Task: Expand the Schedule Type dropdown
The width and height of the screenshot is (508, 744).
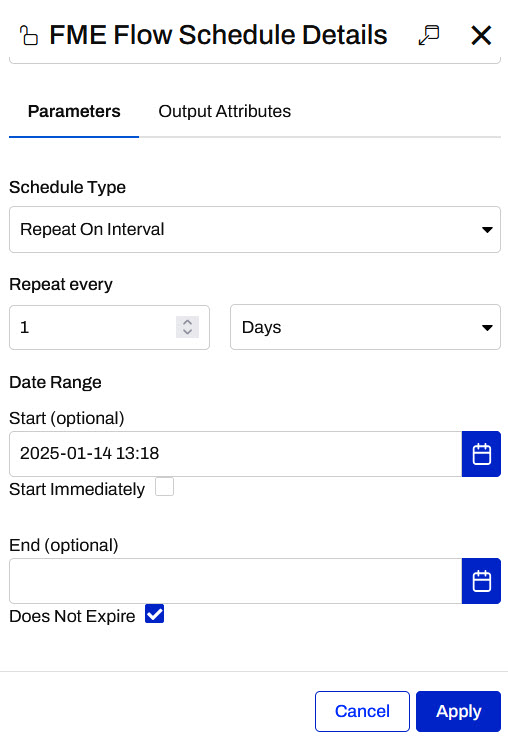Action: coord(255,229)
